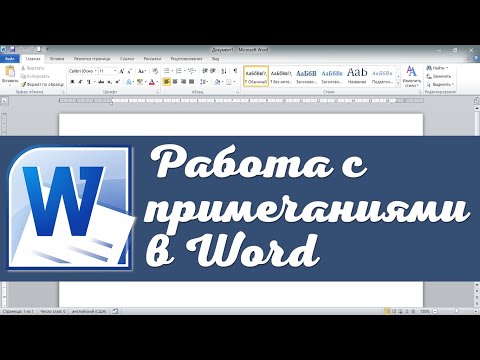Click the Text Effects glowing A icon
480x360 pixels.
(129, 82)
